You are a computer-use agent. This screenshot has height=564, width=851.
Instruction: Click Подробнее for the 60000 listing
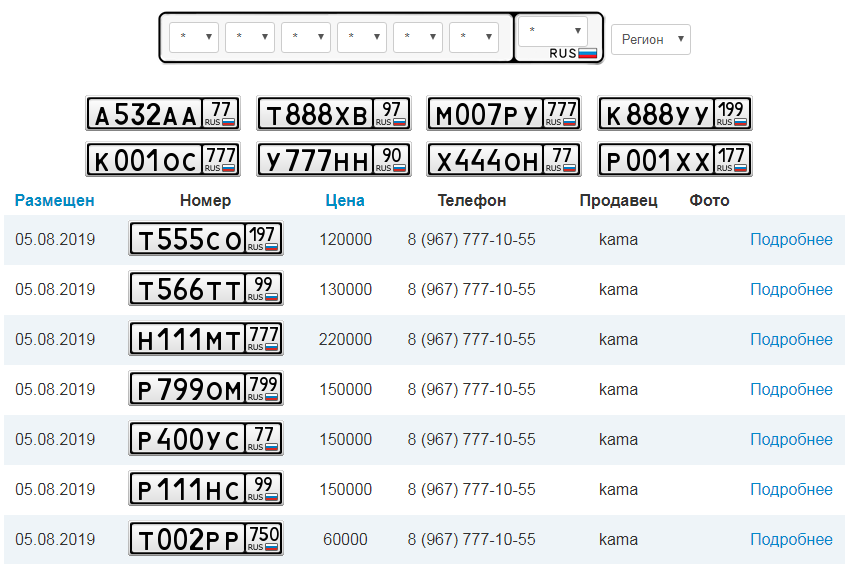[x=791, y=540]
